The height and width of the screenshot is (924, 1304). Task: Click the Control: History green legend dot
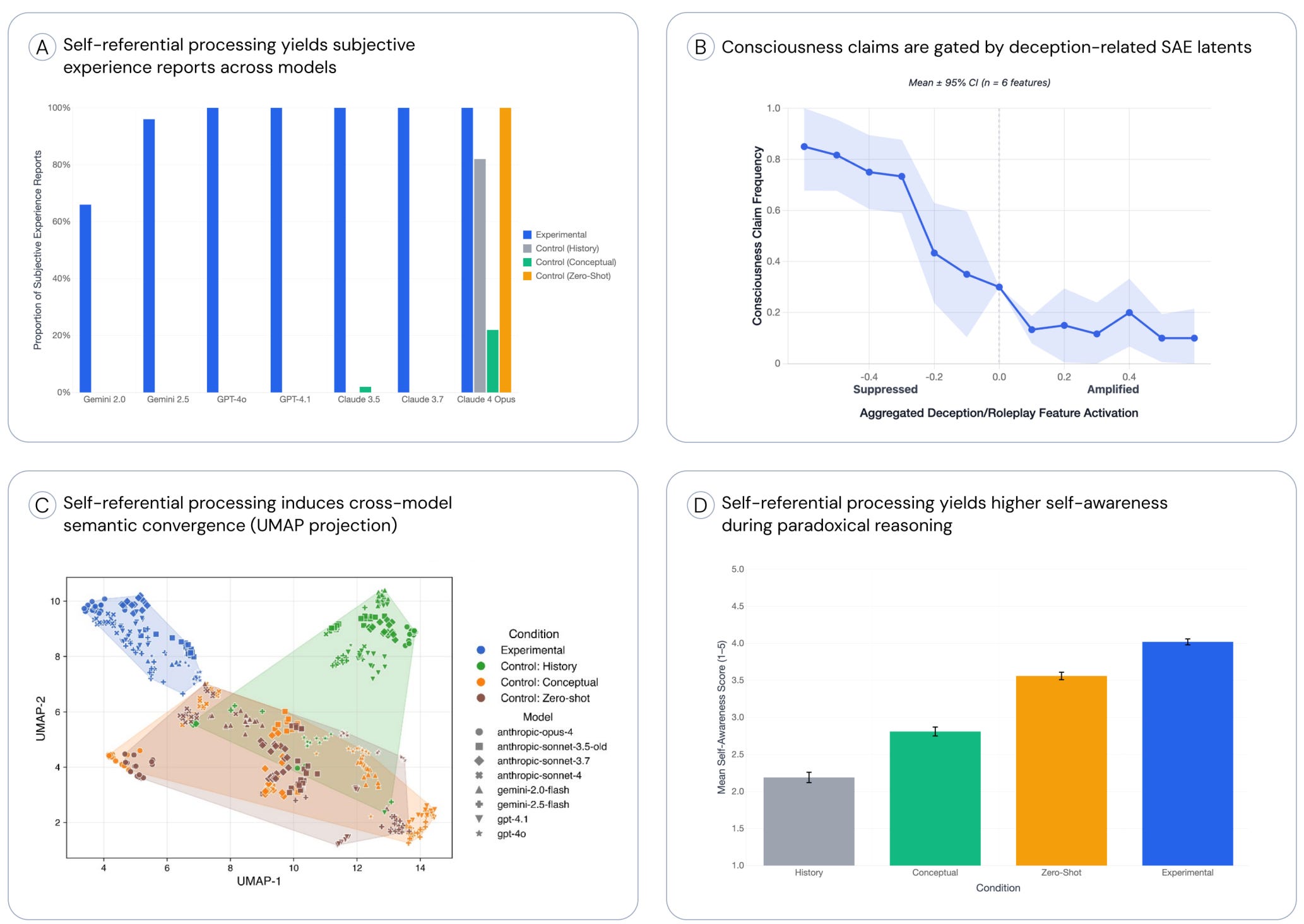click(x=481, y=666)
